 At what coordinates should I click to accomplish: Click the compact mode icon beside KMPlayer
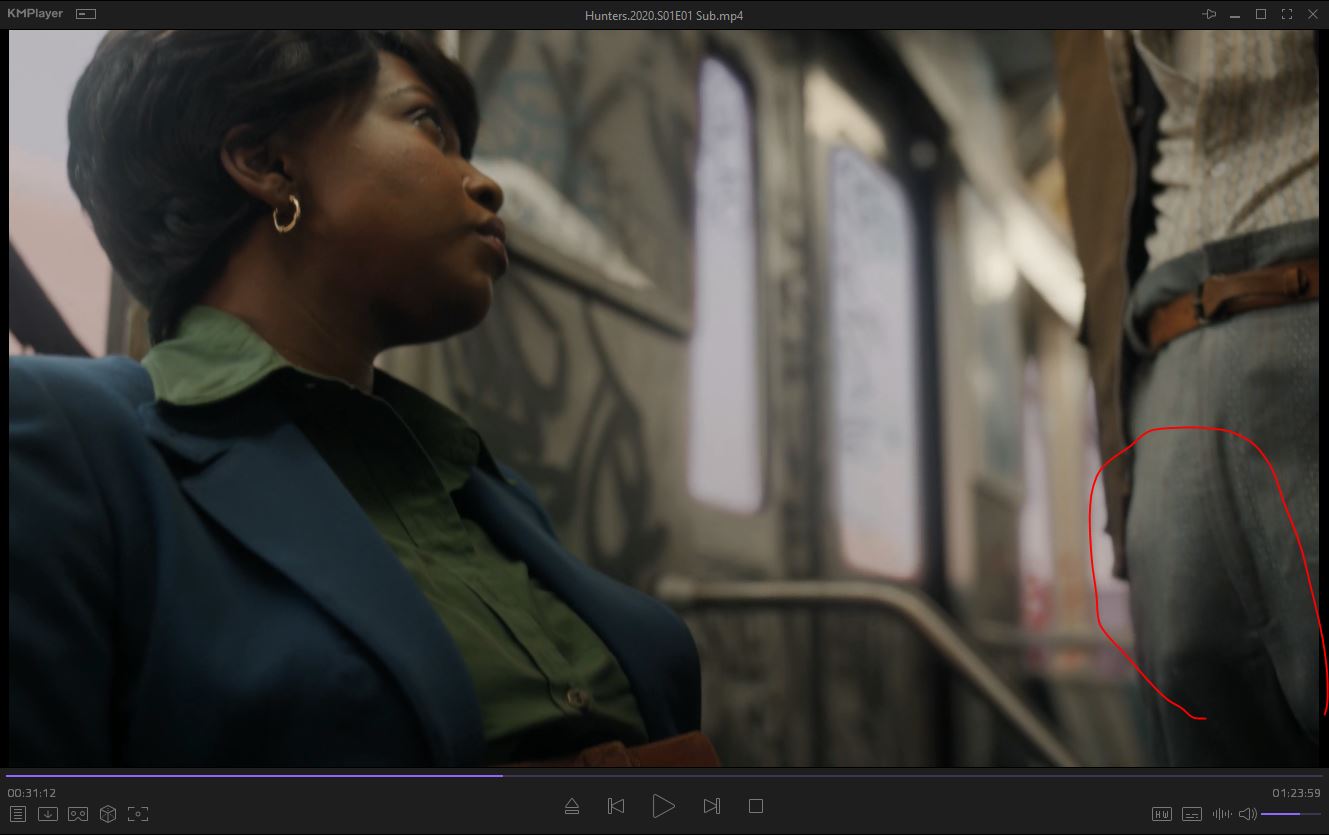tap(86, 14)
